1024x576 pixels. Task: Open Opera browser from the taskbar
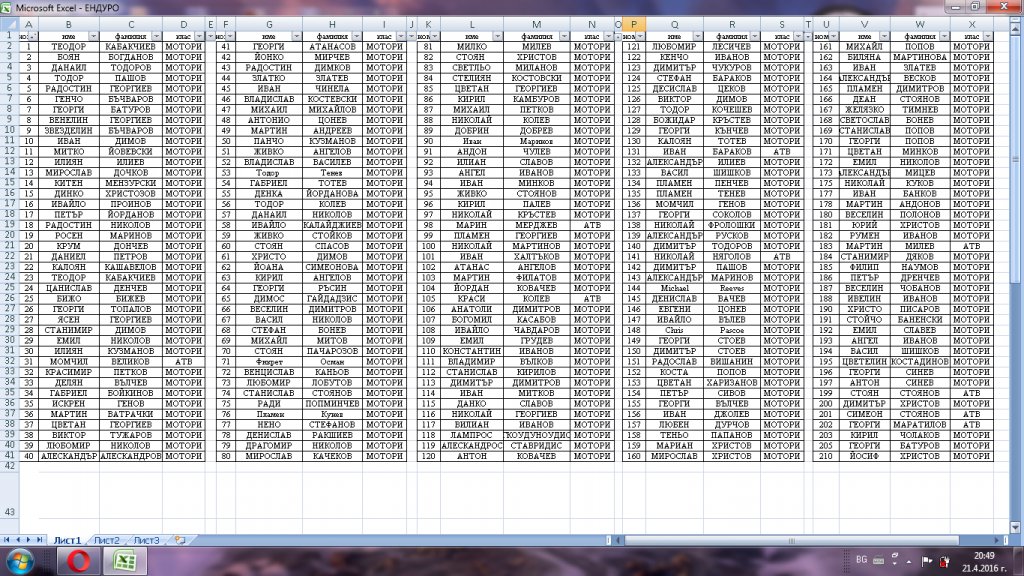click(x=79, y=562)
